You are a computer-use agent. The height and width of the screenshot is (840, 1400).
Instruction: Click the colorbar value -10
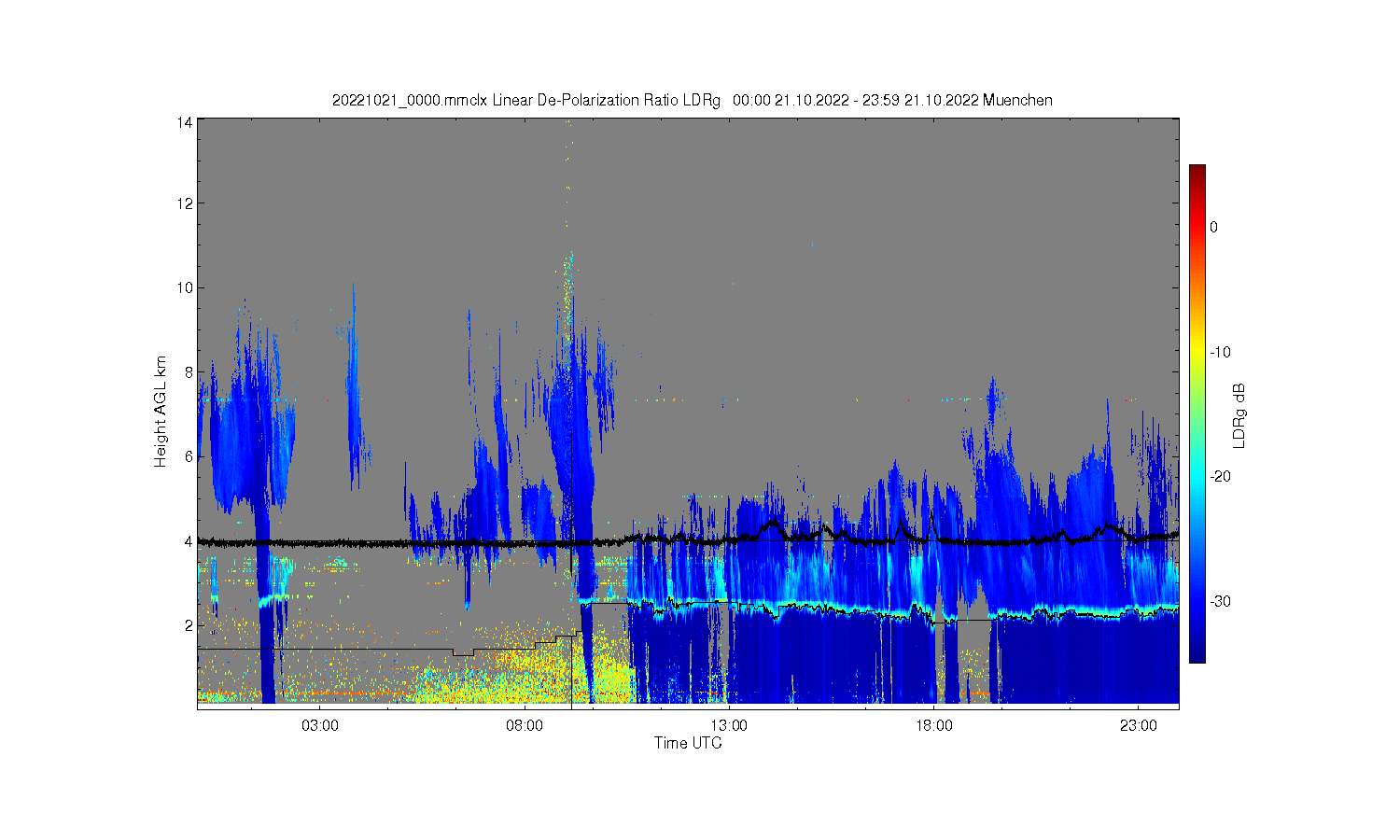coord(1220,352)
